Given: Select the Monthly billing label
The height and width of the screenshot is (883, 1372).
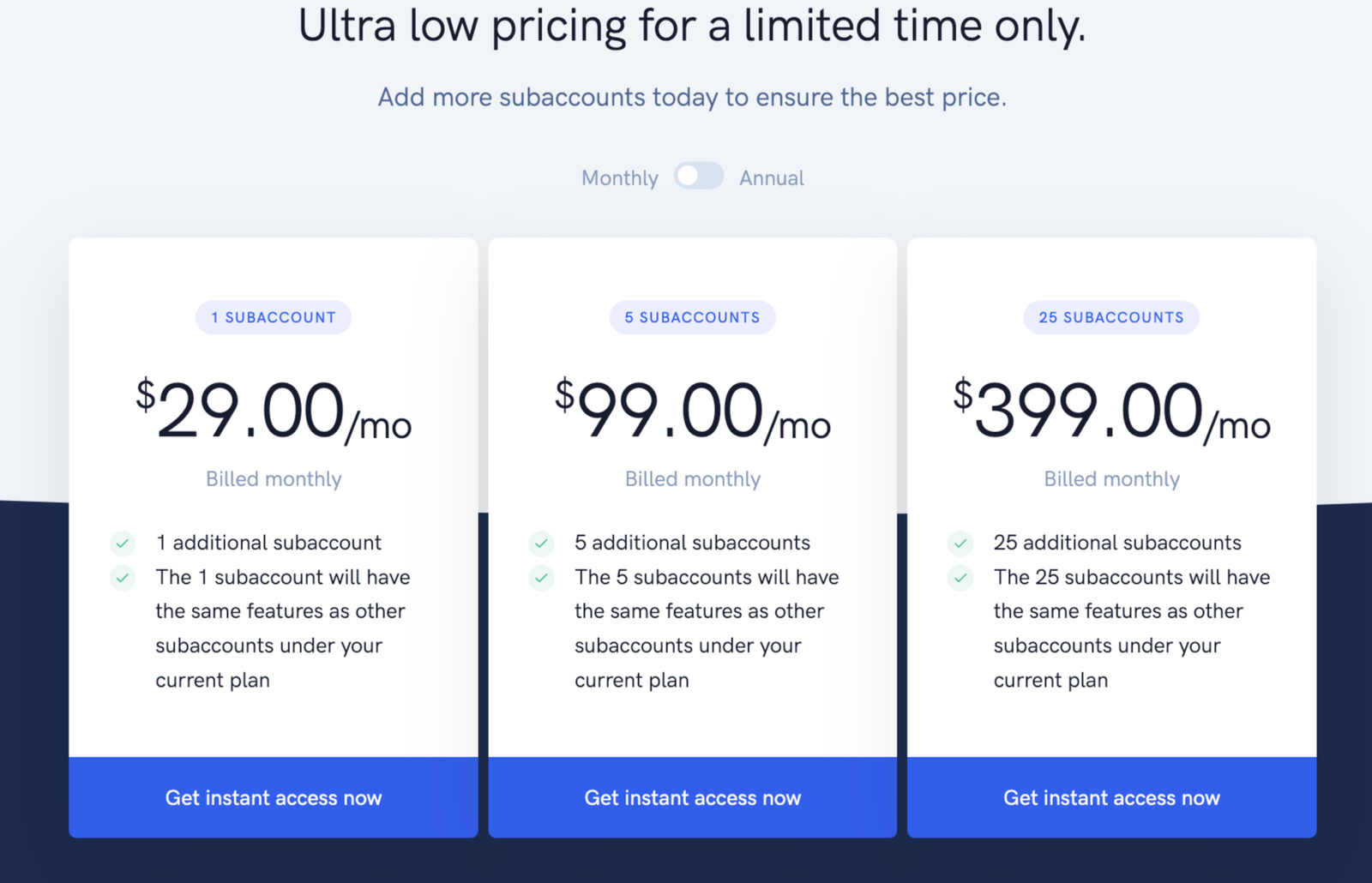Looking at the screenshot, I should click(x=620, y=178).
